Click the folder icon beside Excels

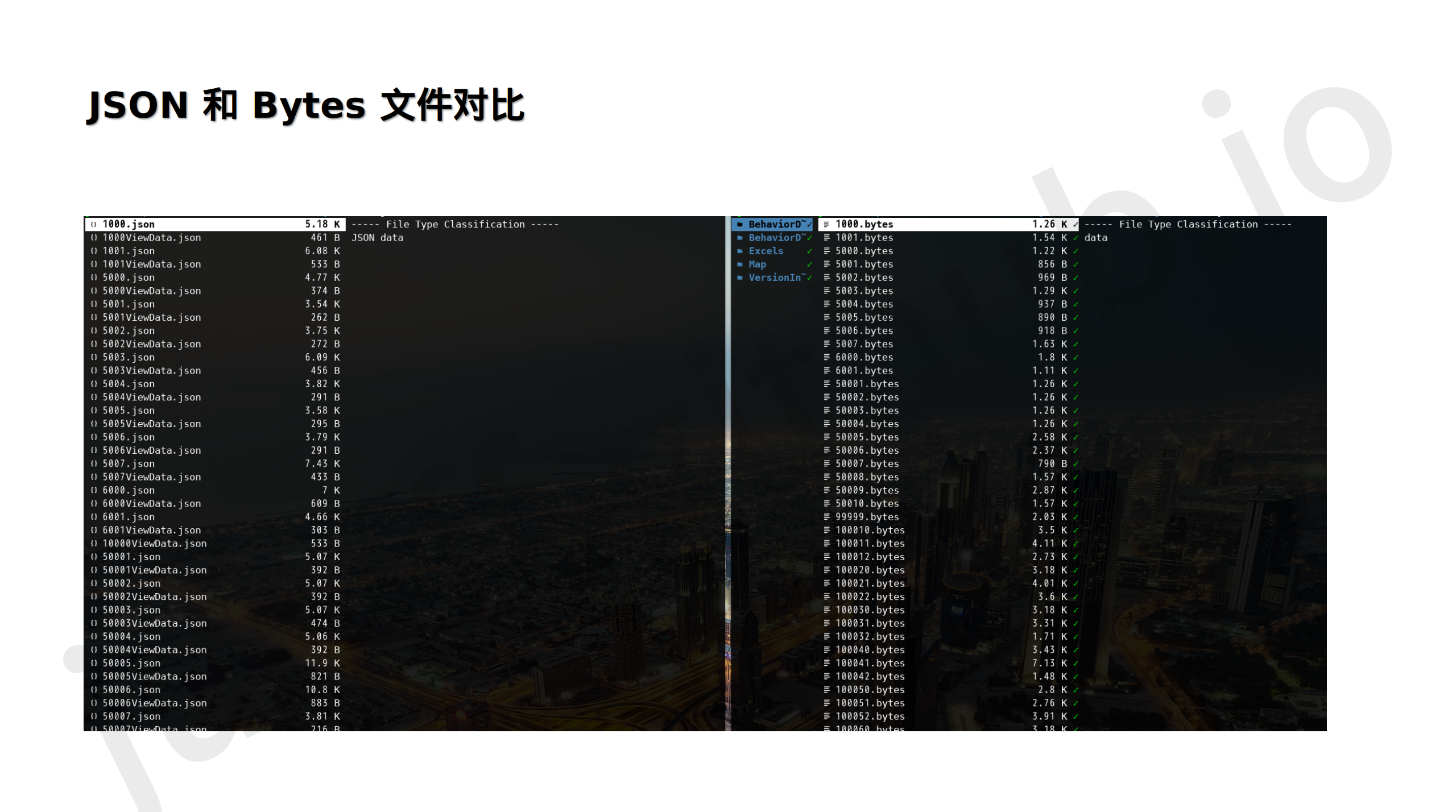click(740, 251)
